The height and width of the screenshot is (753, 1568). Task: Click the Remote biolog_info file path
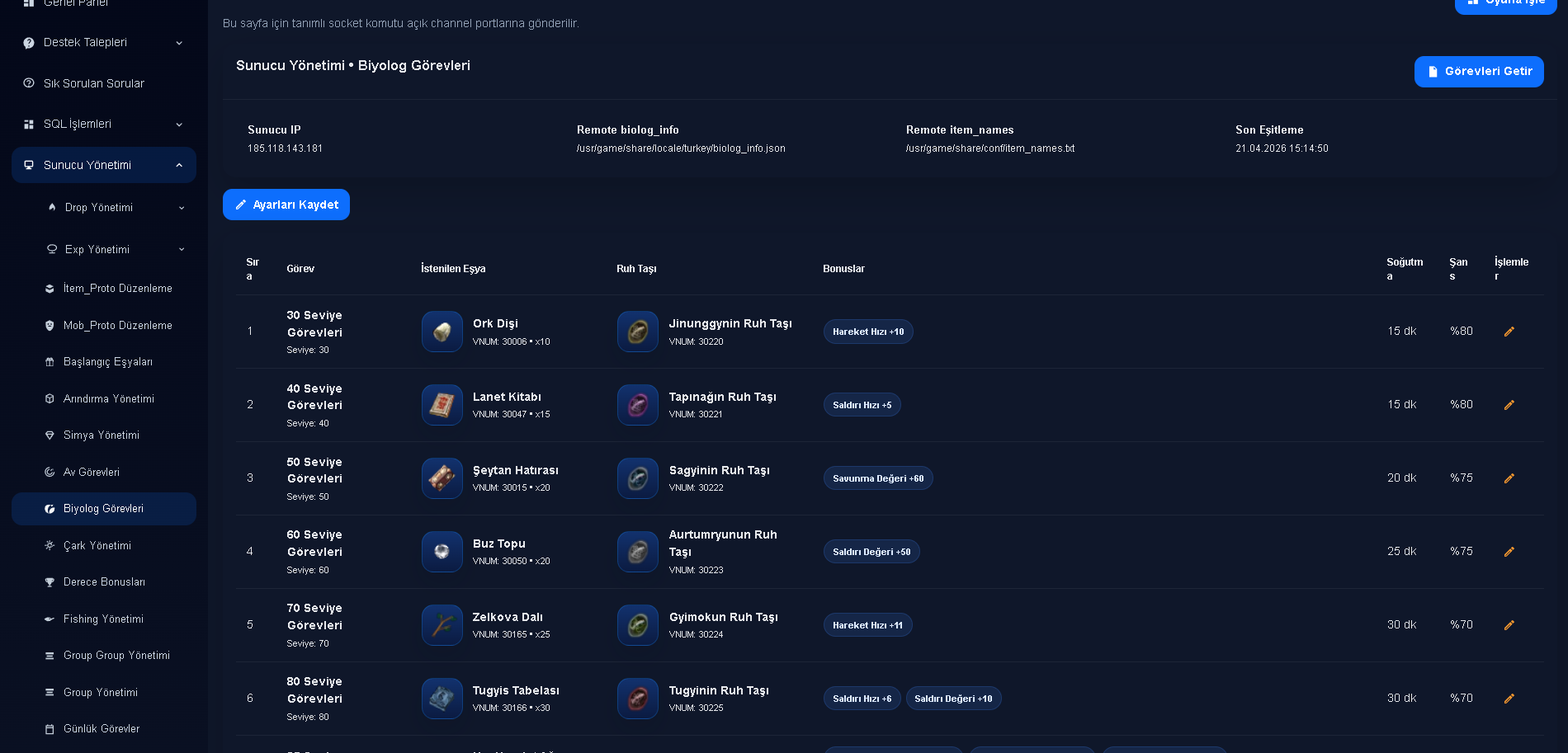[x=681, y=149]
